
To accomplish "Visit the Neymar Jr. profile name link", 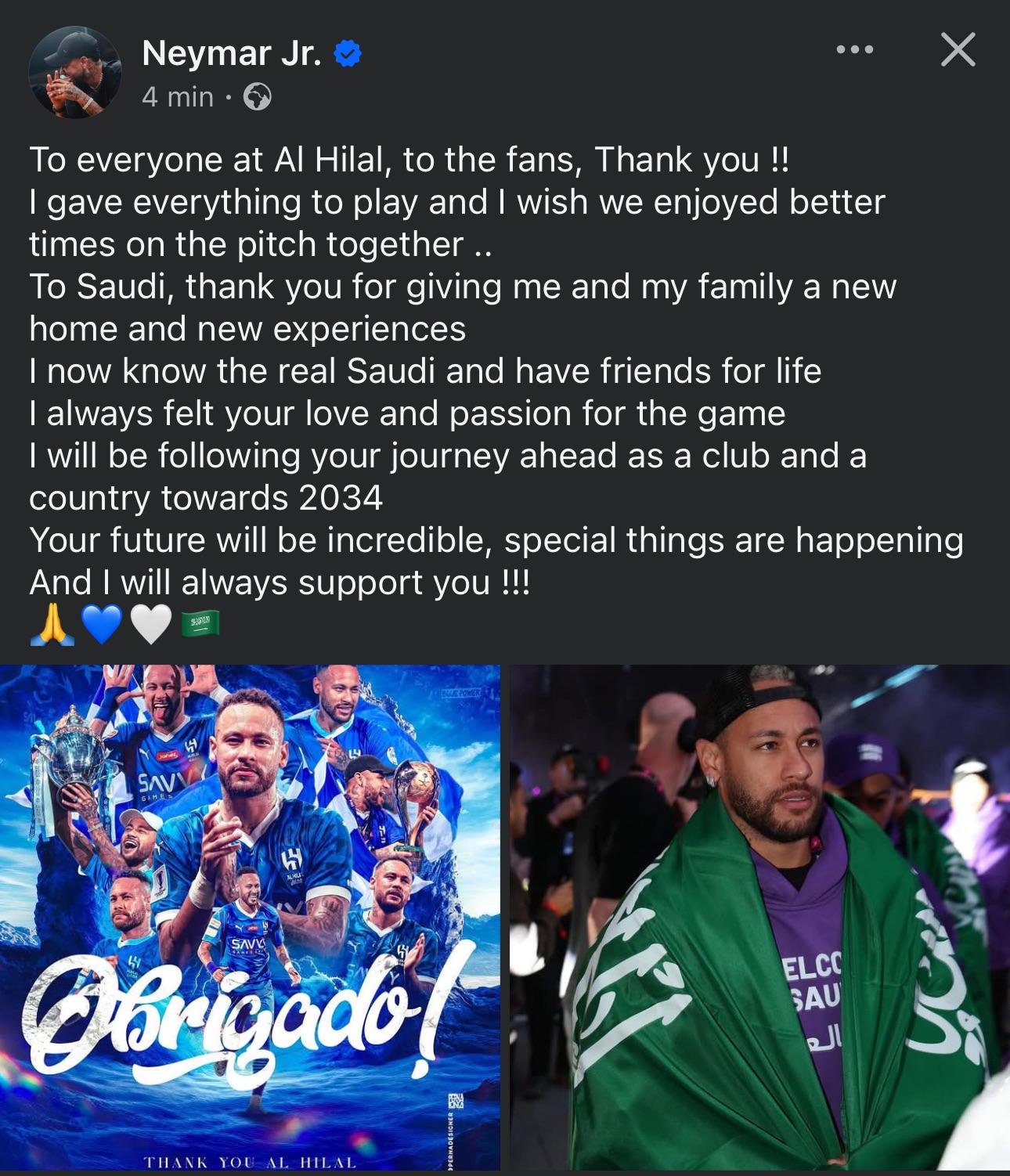I will click(x=232, y=53).
